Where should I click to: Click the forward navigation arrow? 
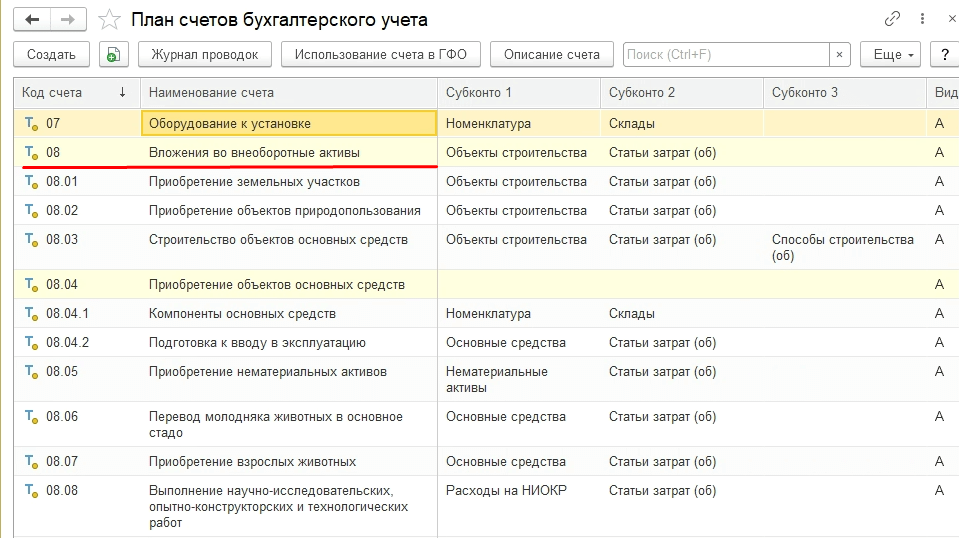tap(68, 19)
